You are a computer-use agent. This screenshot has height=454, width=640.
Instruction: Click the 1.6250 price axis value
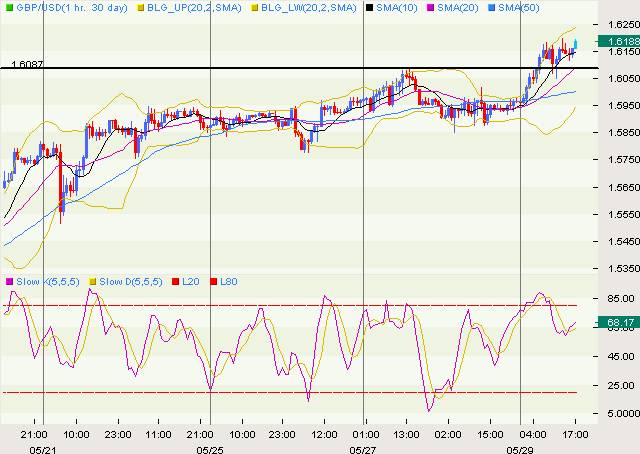point(624,24)
